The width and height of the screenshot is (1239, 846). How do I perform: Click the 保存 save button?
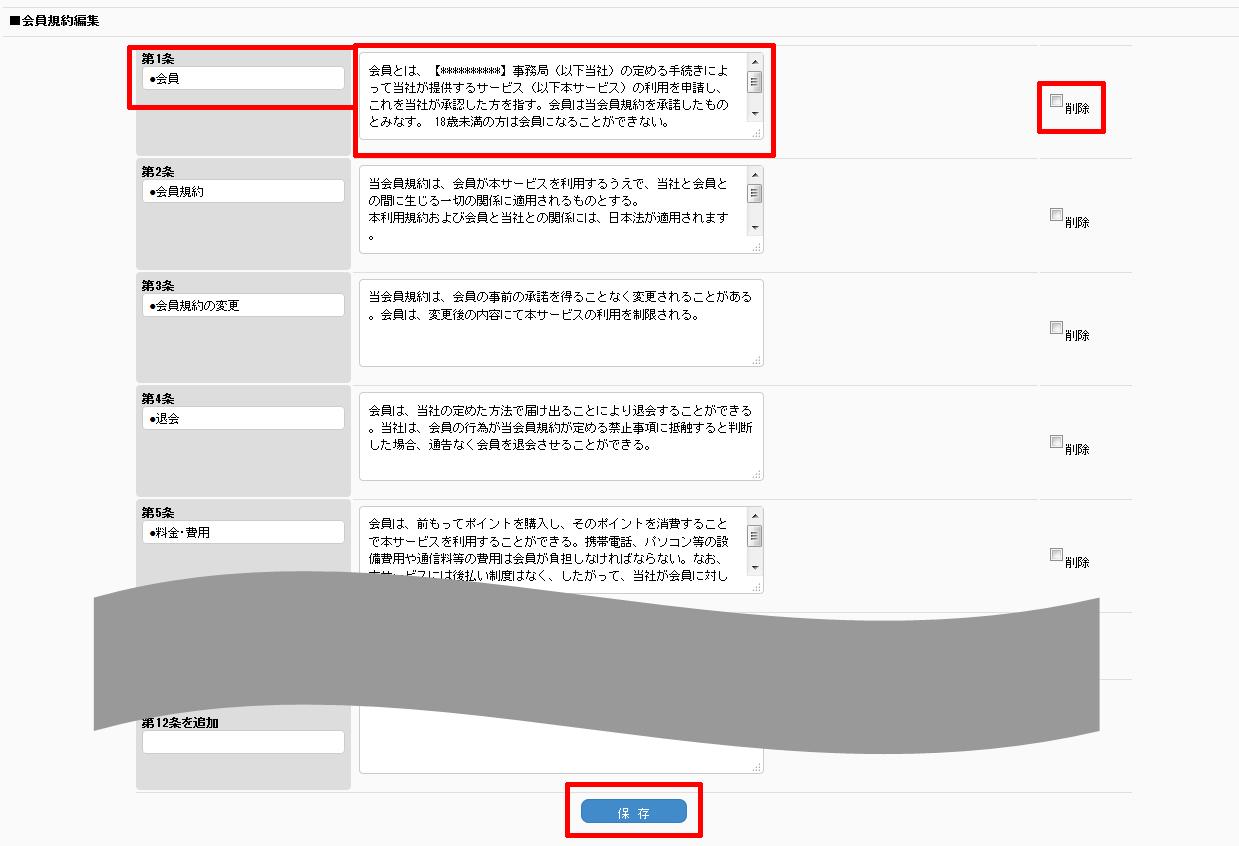point(634,811)
